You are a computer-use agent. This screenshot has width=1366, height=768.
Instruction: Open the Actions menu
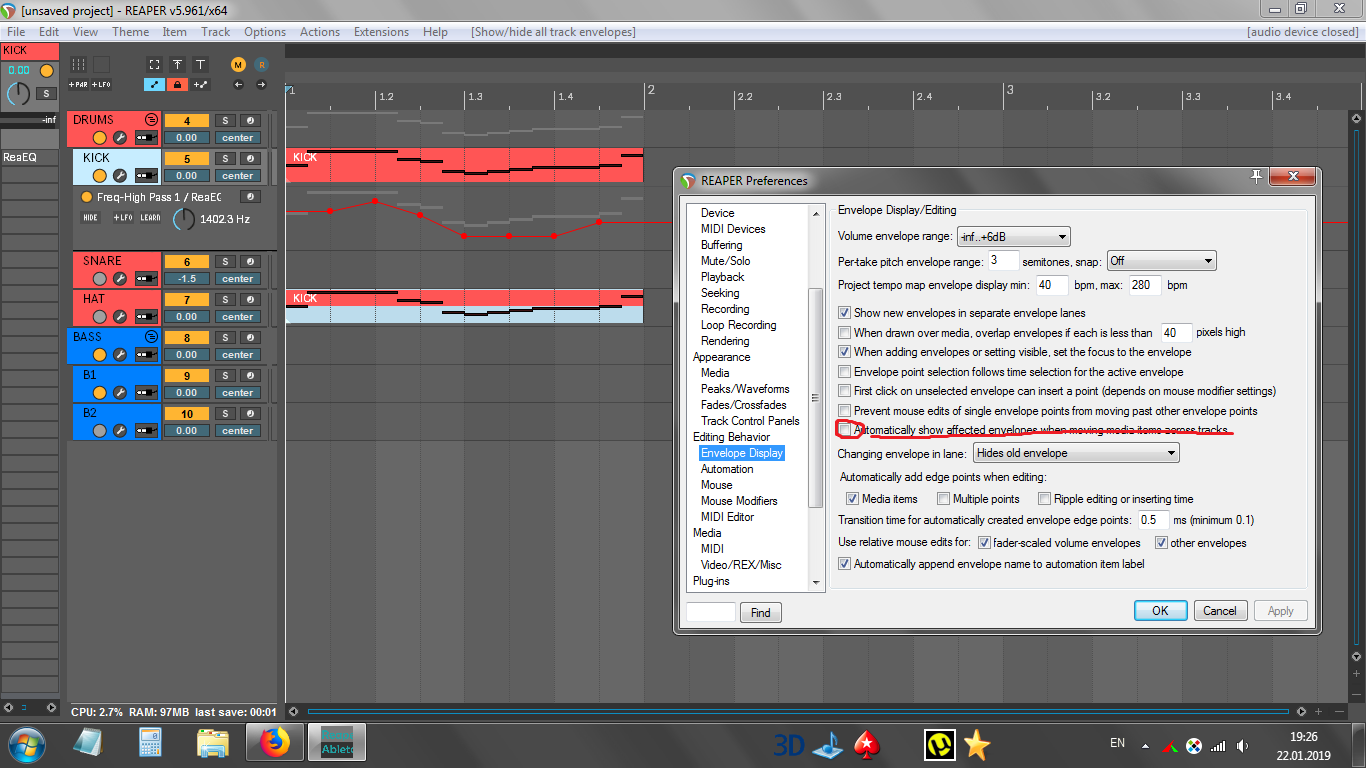[320, 32]
